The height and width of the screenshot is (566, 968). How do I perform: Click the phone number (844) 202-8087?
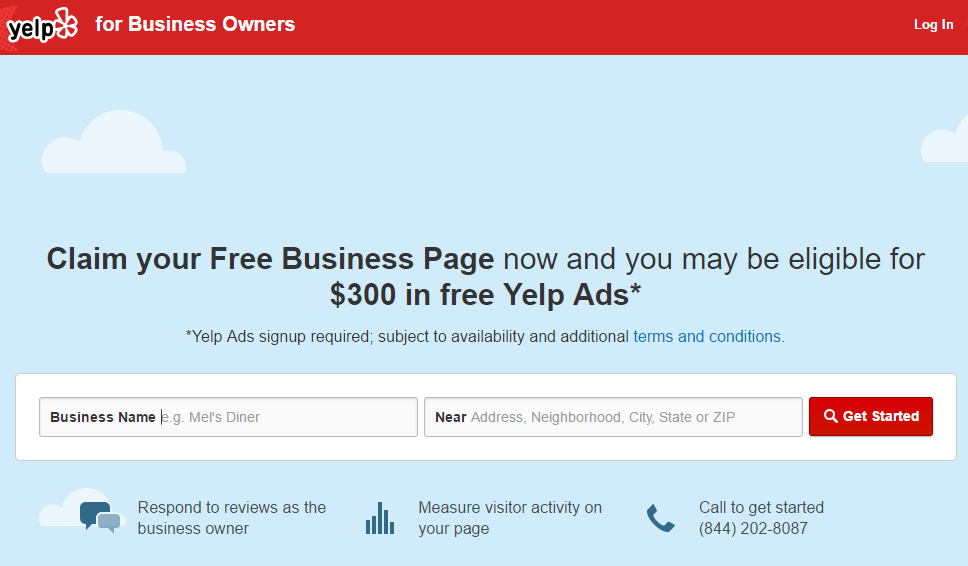(753, 528)
